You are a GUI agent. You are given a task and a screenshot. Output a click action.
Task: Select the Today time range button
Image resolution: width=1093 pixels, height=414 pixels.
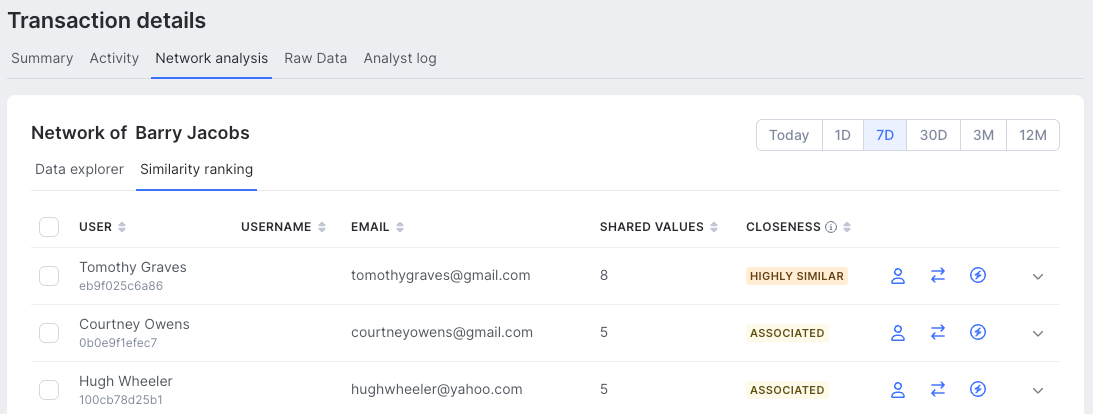pos(789,135)
